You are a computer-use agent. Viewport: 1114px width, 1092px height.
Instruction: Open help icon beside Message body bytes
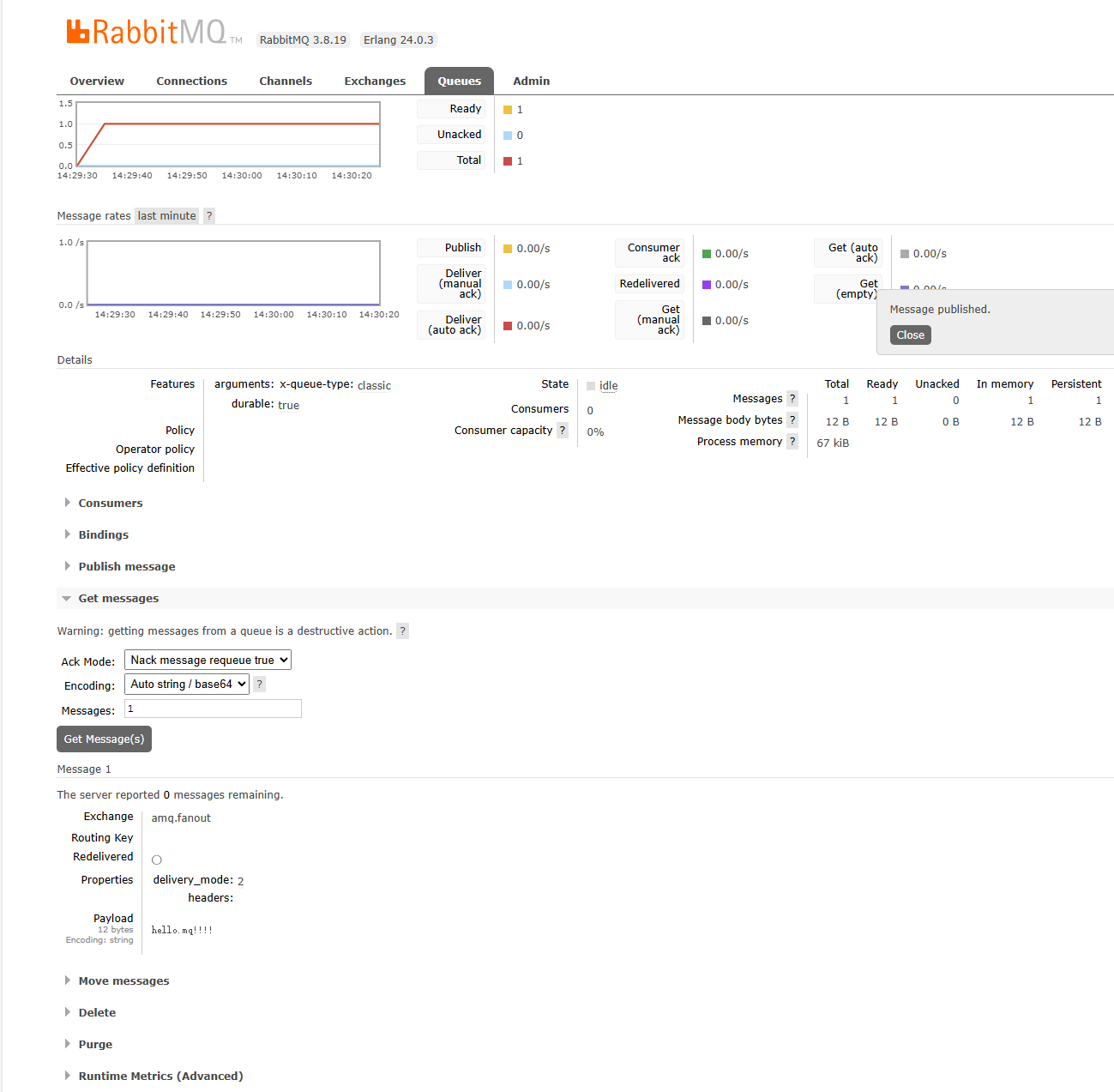pos(792,420)
